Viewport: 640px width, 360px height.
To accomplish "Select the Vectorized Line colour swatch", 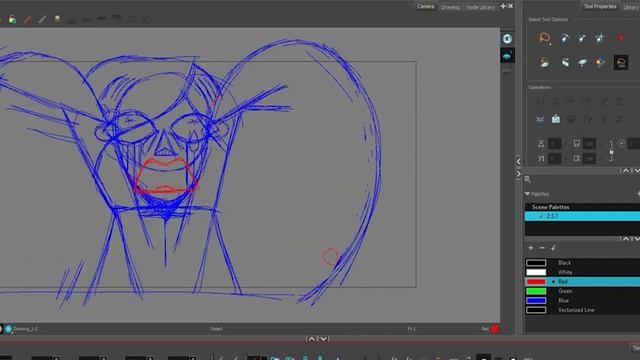I will [536, 310].
